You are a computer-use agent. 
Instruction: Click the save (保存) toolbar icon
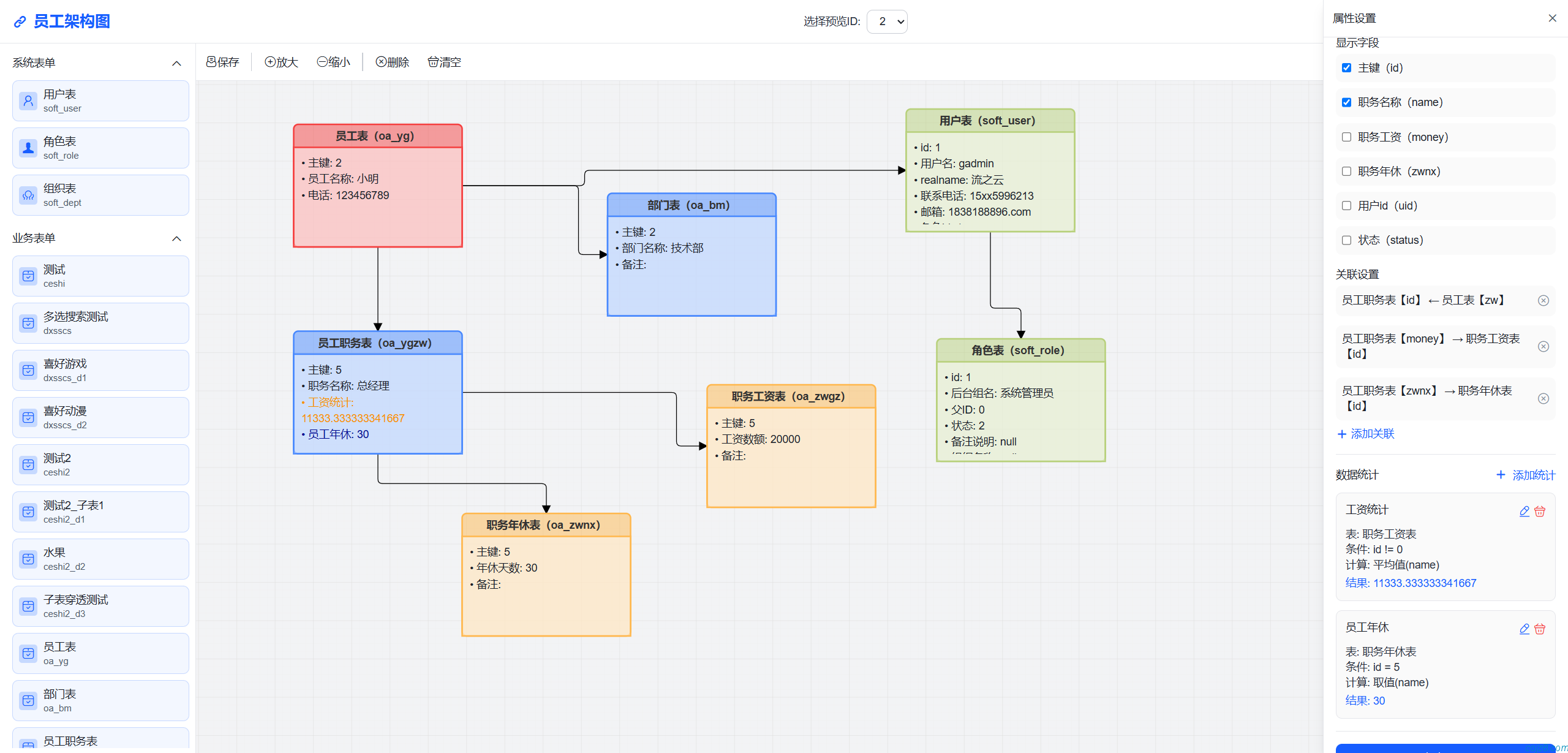211,62
